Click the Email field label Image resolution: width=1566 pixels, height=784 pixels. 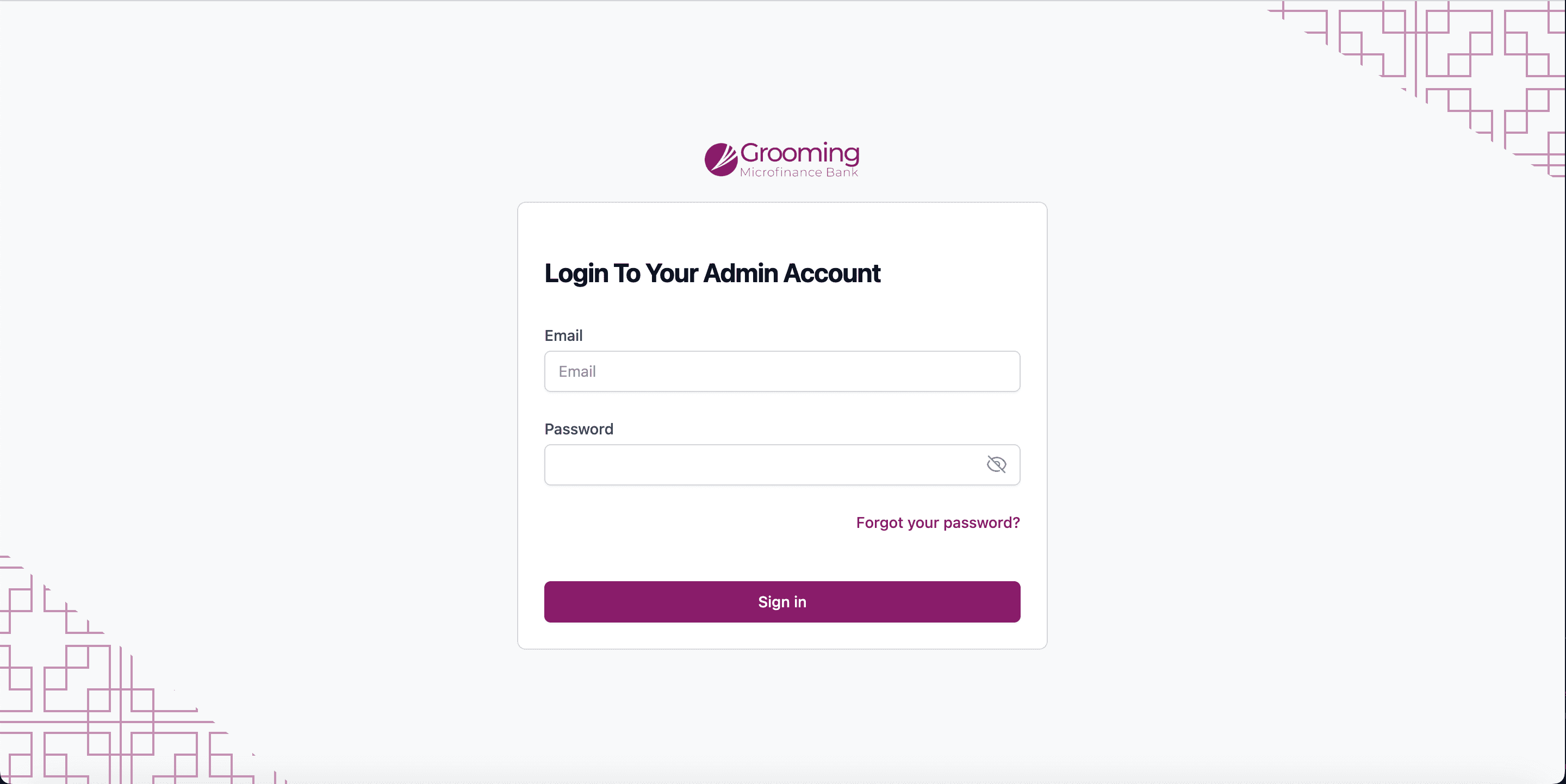pos(563,335)
